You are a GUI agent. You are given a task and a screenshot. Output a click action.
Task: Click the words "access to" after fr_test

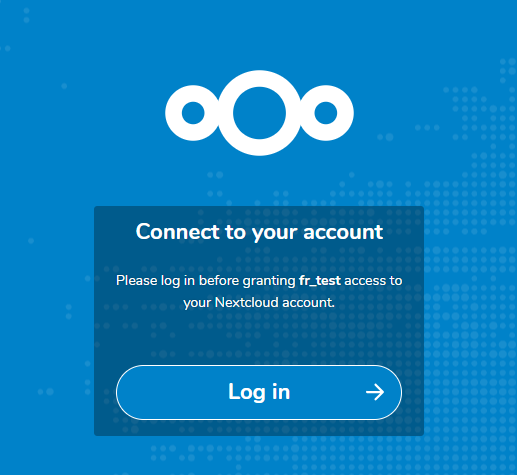coord(373,281)
